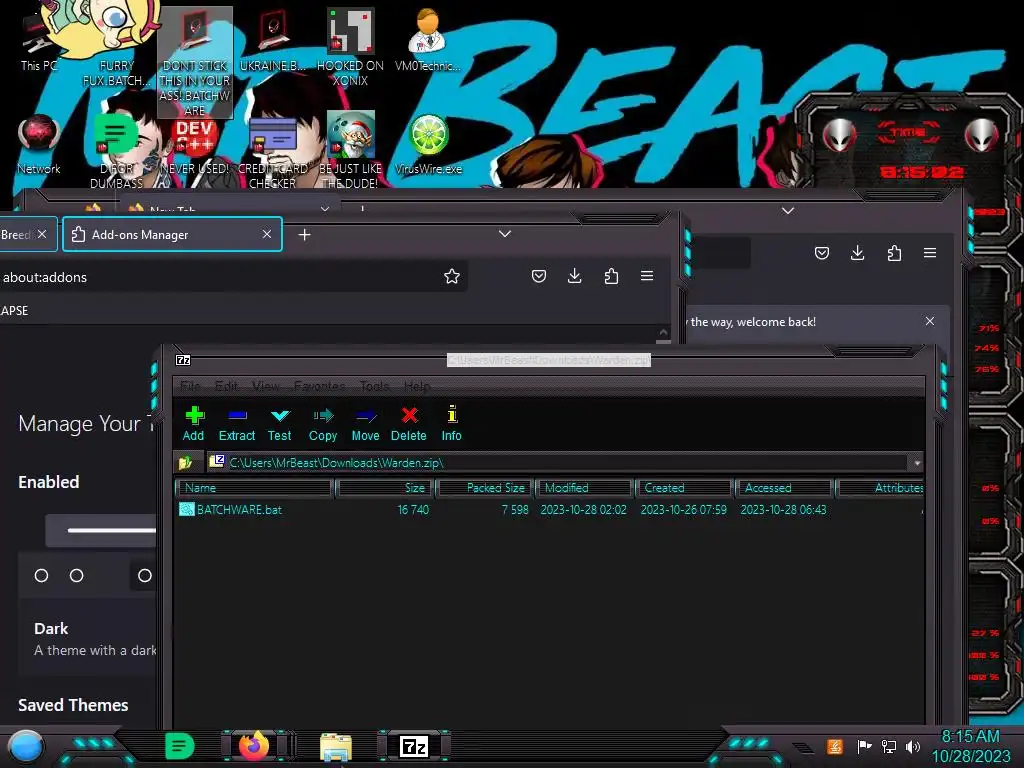Click the Action Center flag tray icon
1024x768 pixels.
[x=864, y=746]
